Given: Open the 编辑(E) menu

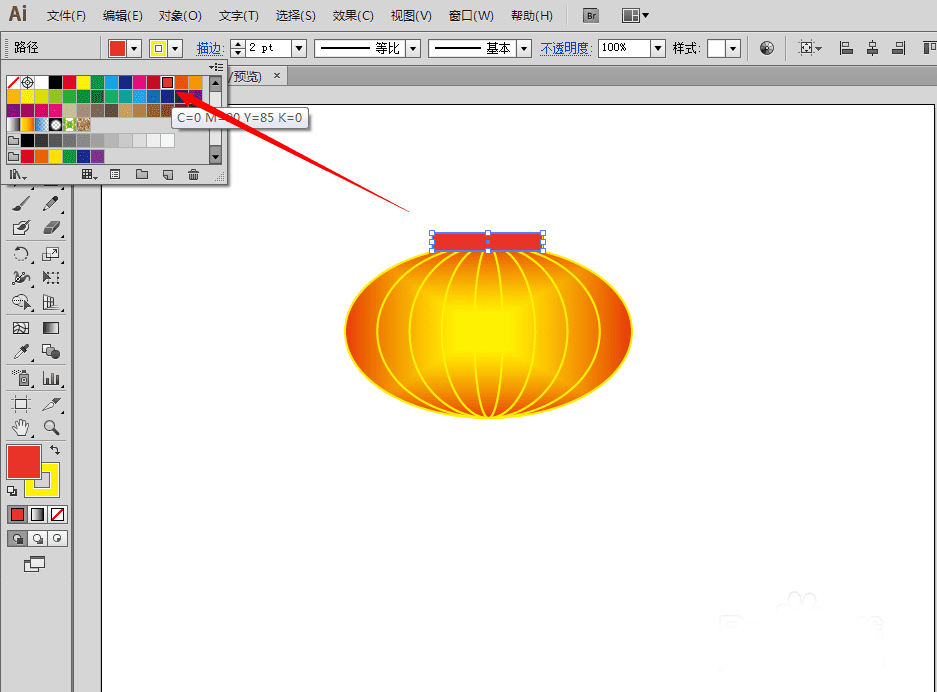Looking at the screenshot, I should [x=123, y=16].
